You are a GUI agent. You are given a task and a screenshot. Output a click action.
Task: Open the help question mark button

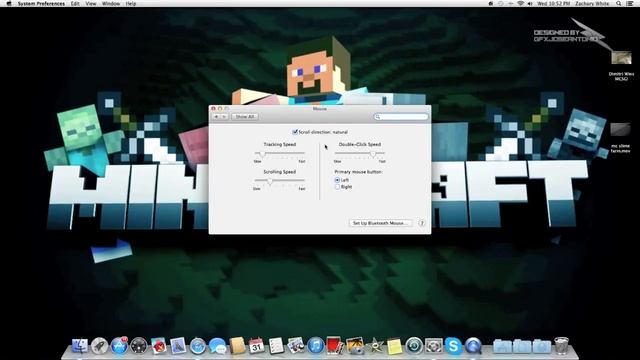pos(422,223)
